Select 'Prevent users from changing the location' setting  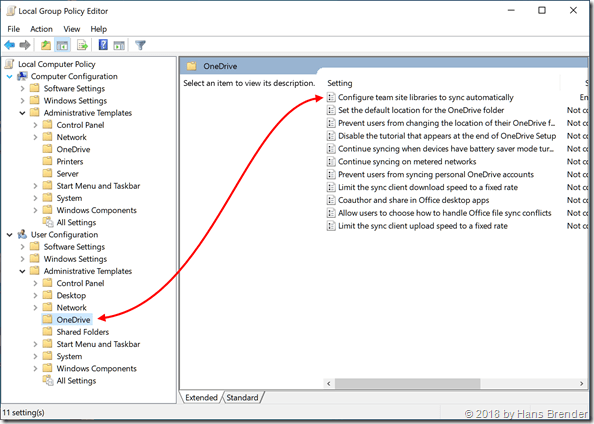click(x=447, y=123)
